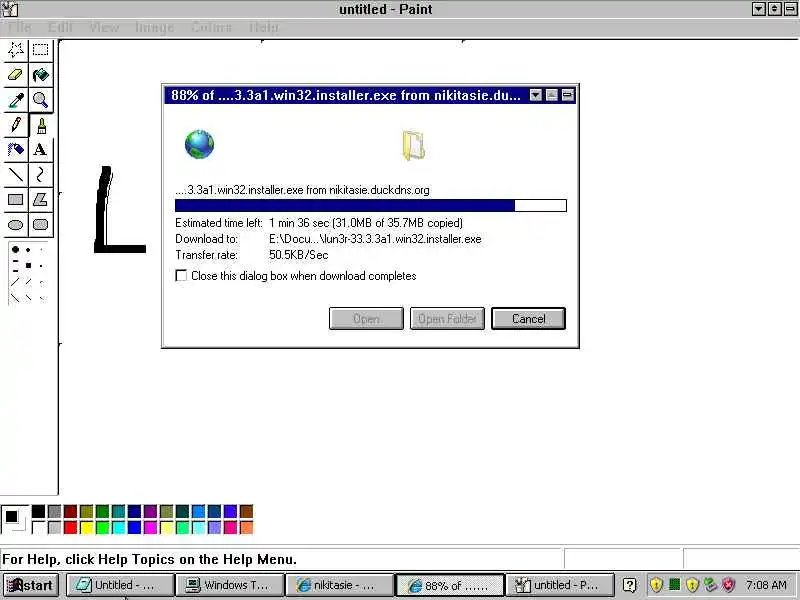800x600 pixels.
Task: Switch to the Untitled Notepad taskbar button
Action: click(120, 585)
